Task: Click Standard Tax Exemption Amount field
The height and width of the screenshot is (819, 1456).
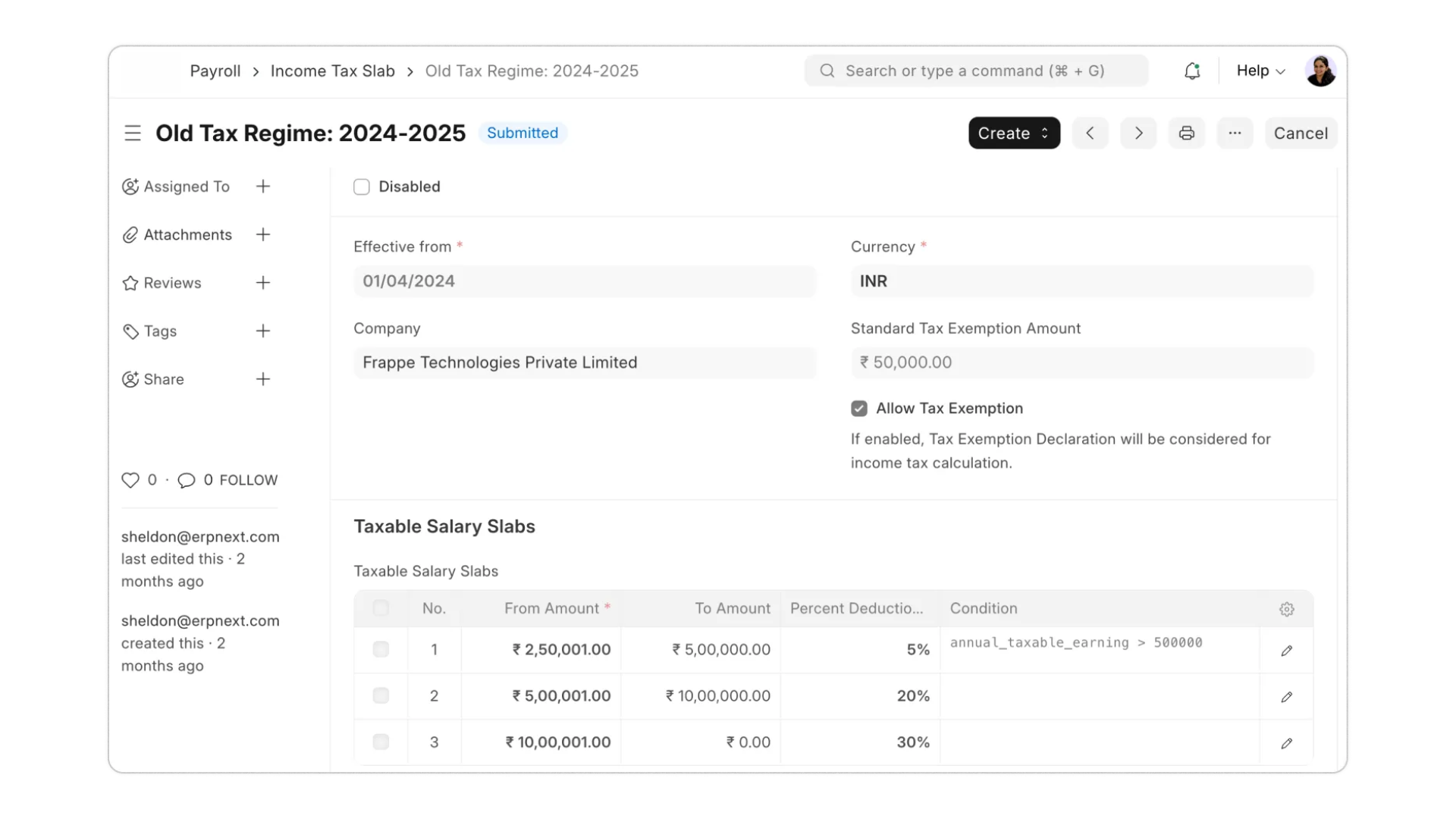Action: (1082, 362)
